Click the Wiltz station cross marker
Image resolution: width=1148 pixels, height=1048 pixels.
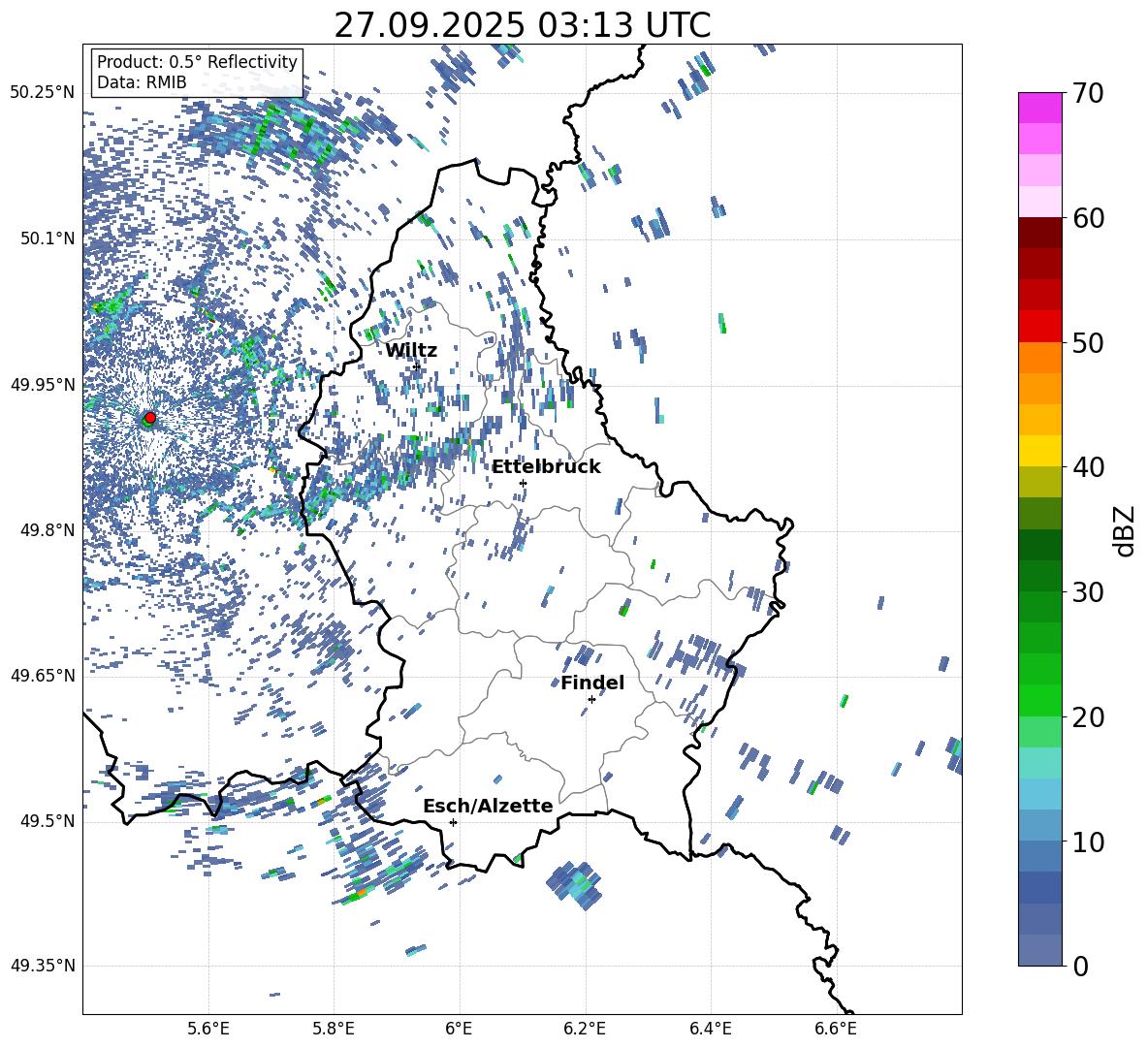(417, 366)
